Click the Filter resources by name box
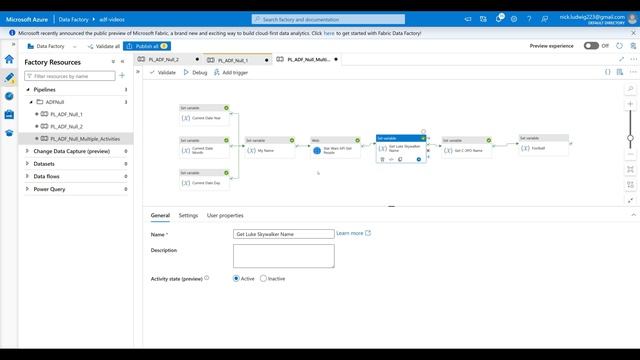The image size is (640, 360). click(70, 76)
